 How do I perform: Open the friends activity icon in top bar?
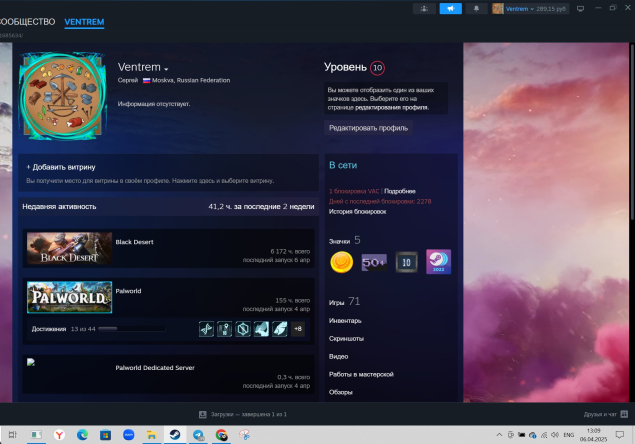[x=424, y=9]
